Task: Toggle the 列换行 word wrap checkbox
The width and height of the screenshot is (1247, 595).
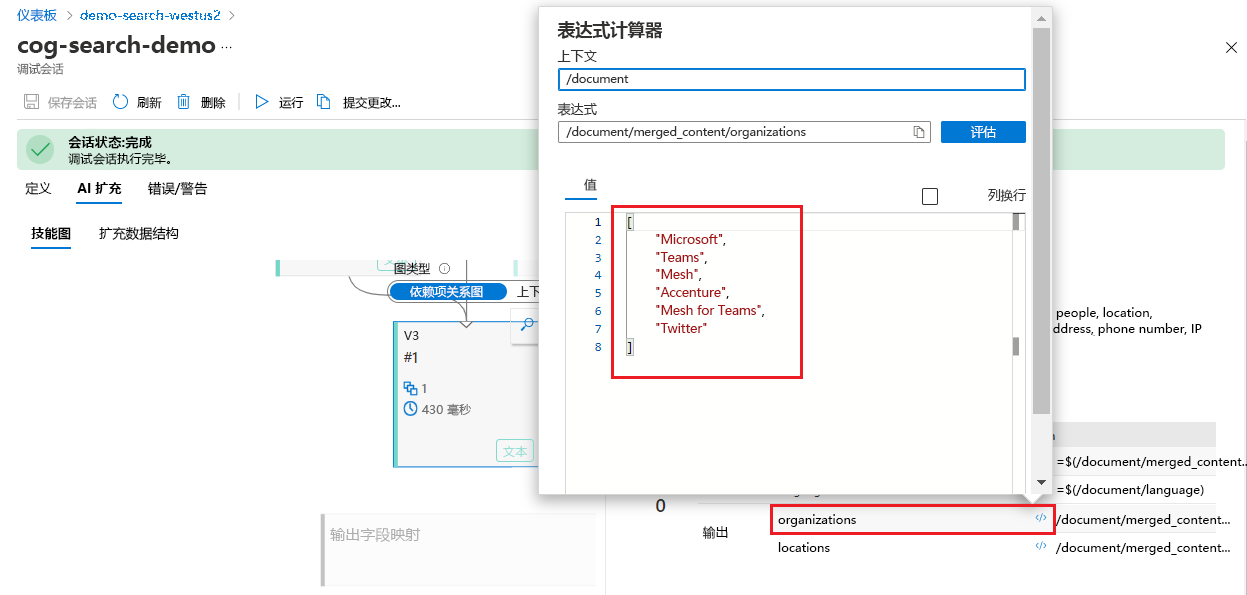Action: tap(930, 196)
